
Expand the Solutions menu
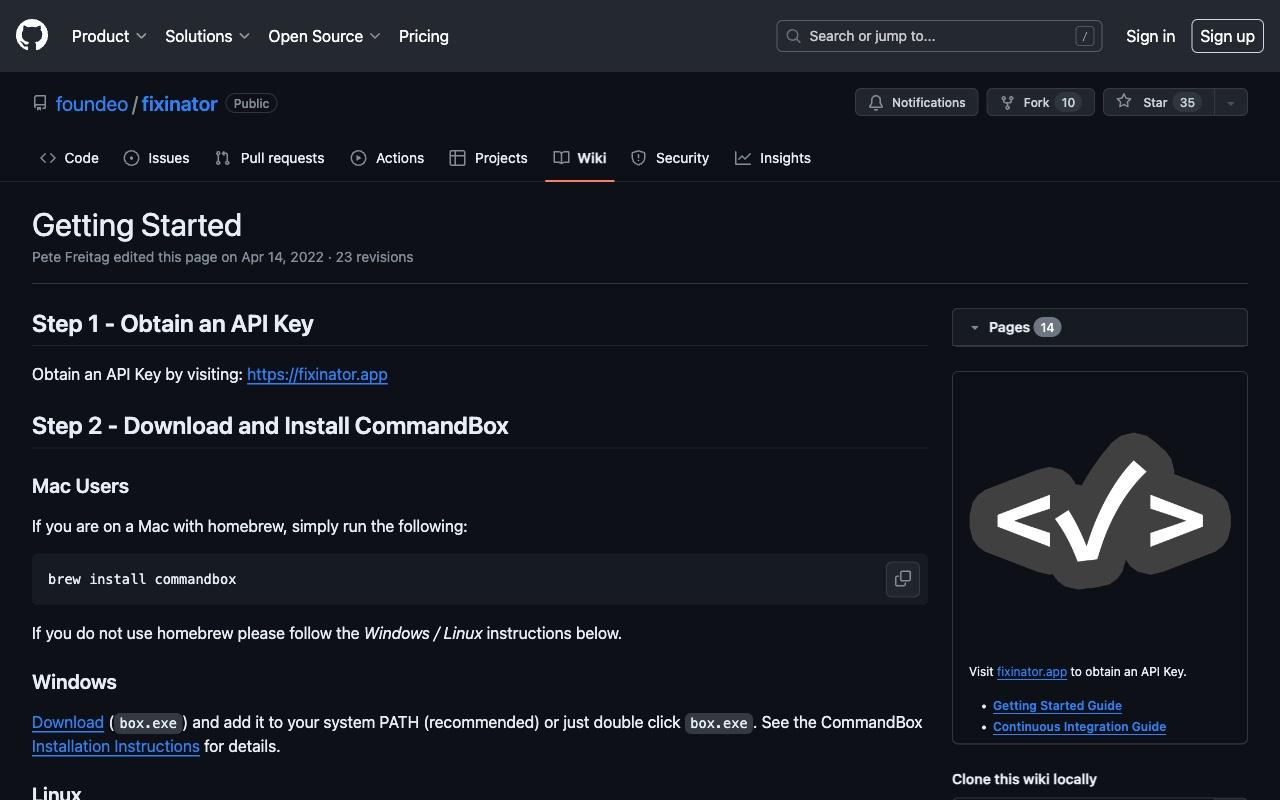click(x=207, y=36)
